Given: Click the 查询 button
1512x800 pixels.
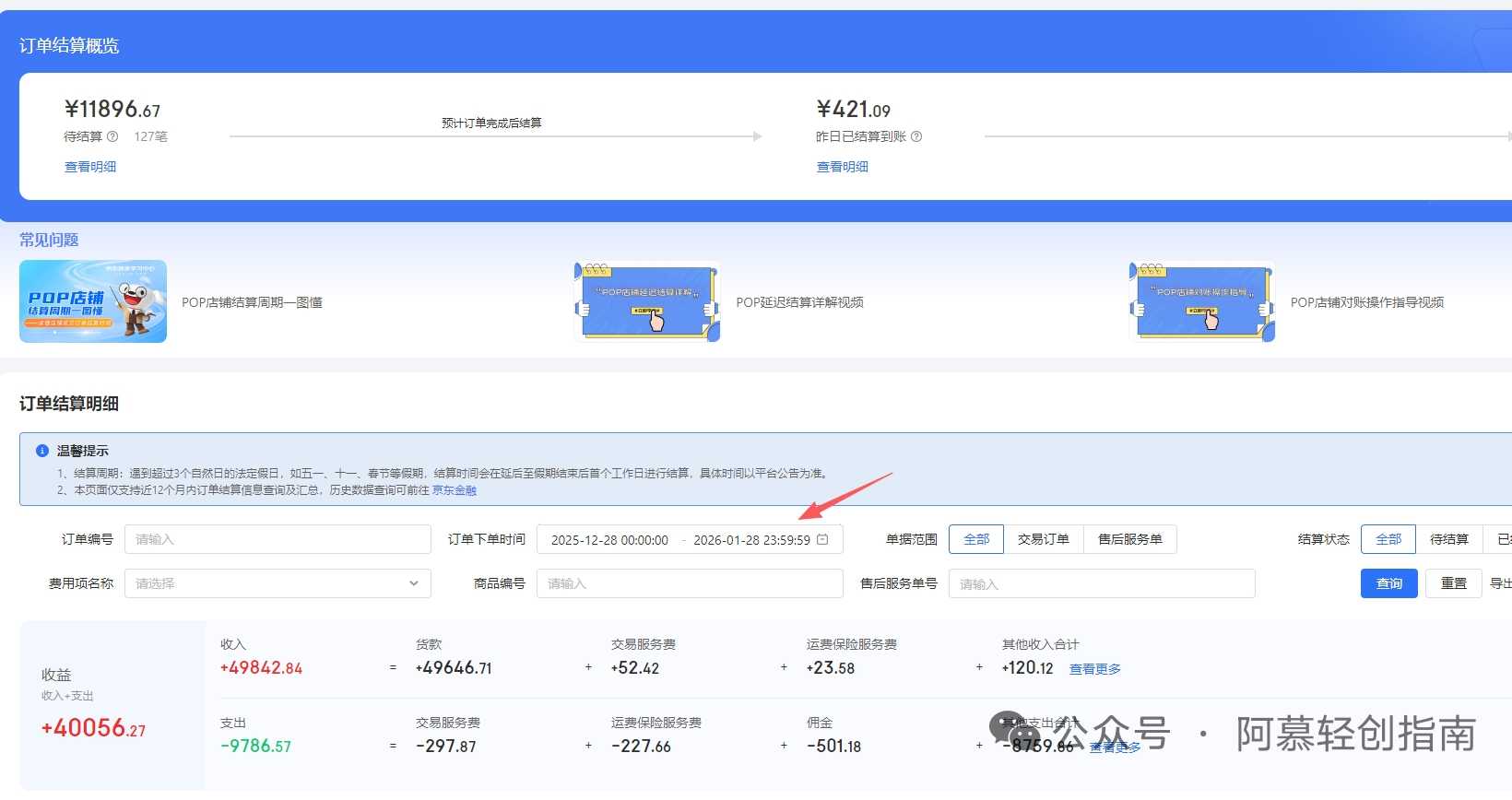Looking at the screenshot, I should click(1388, 583).
